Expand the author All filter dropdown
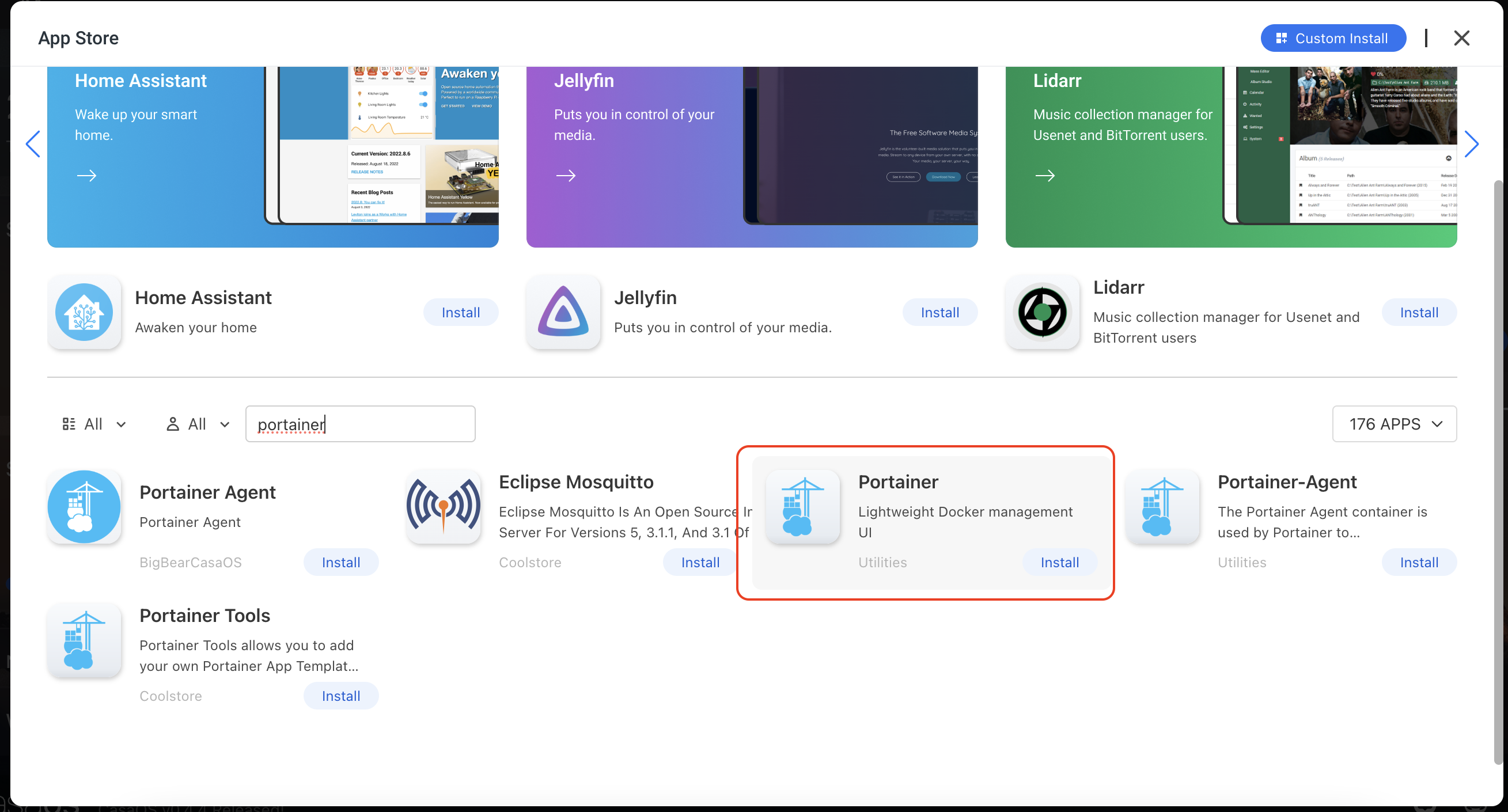Image resolution: width=1508 pixels, height=812 pixels. [x=197, y=424]
